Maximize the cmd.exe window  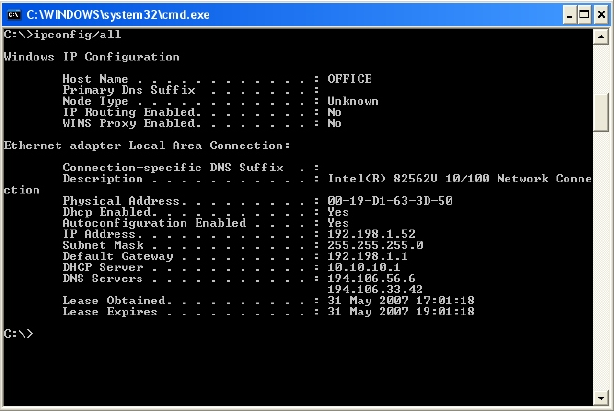coord(584,15)
